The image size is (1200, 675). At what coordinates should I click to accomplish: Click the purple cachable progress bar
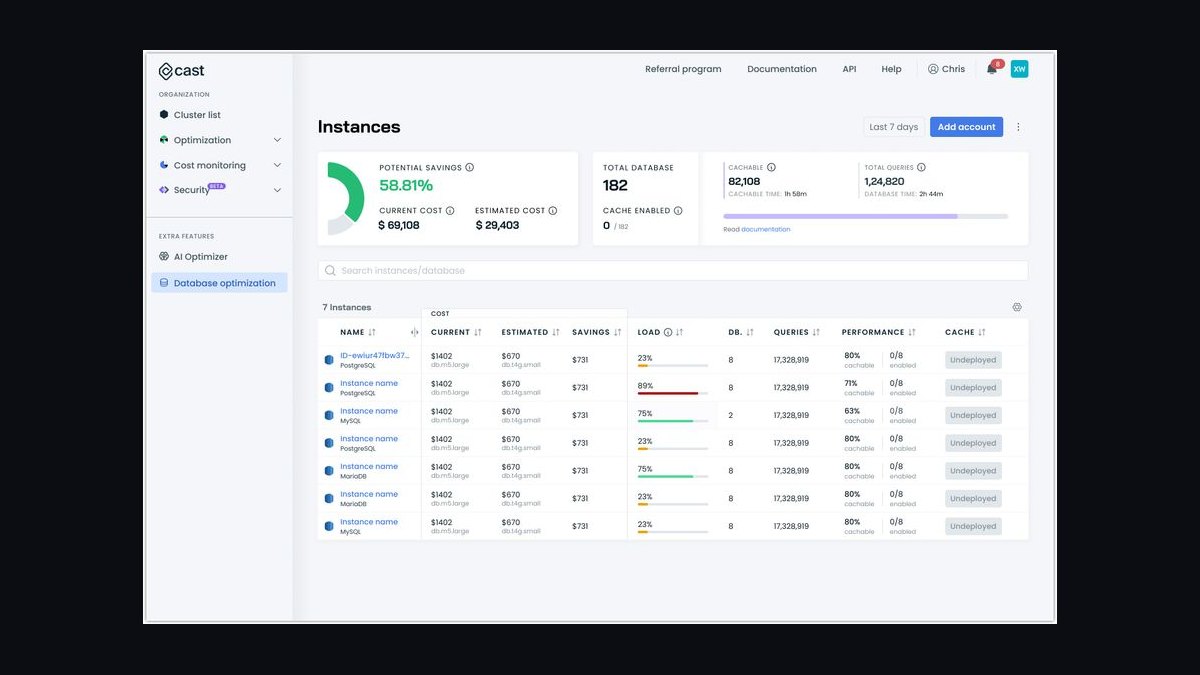pos(840,216)
